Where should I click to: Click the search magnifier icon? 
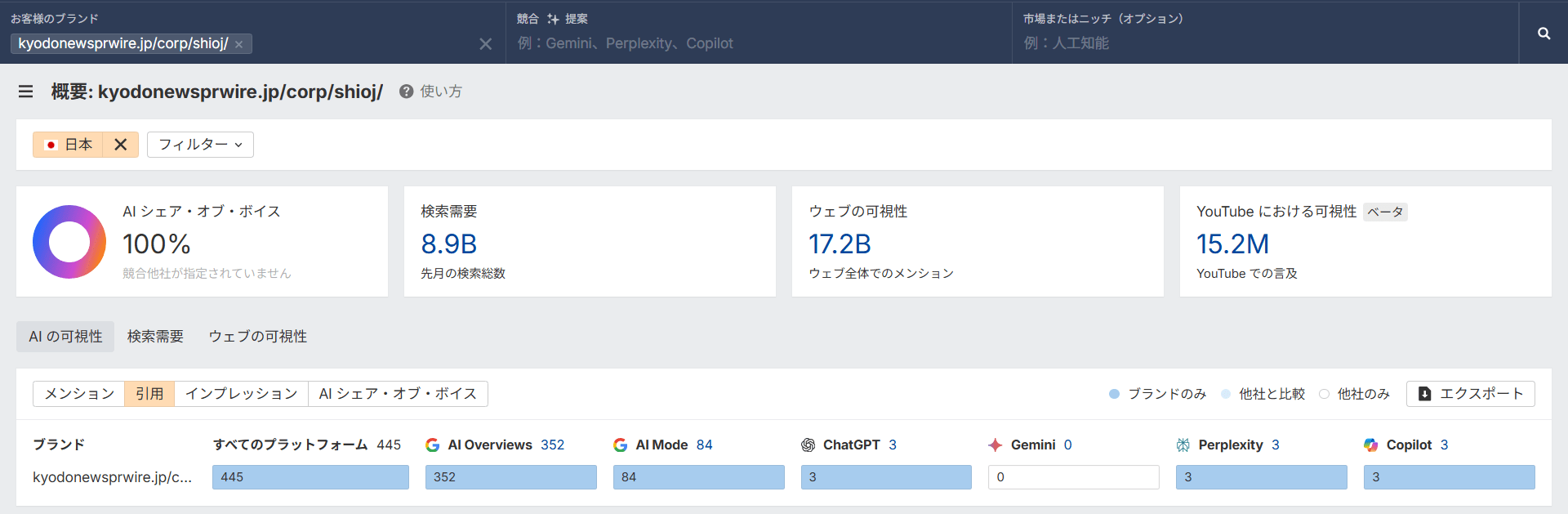tap(1543, 34)
